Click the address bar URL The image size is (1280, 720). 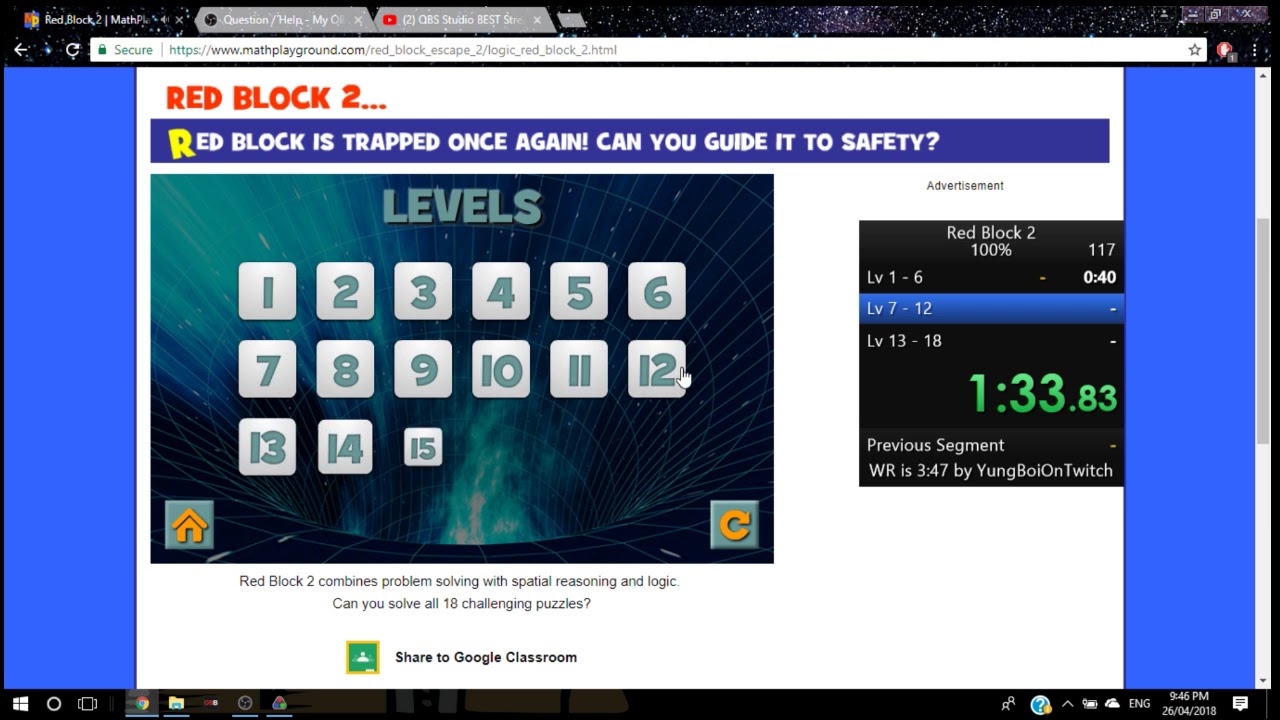click(393, 49)
